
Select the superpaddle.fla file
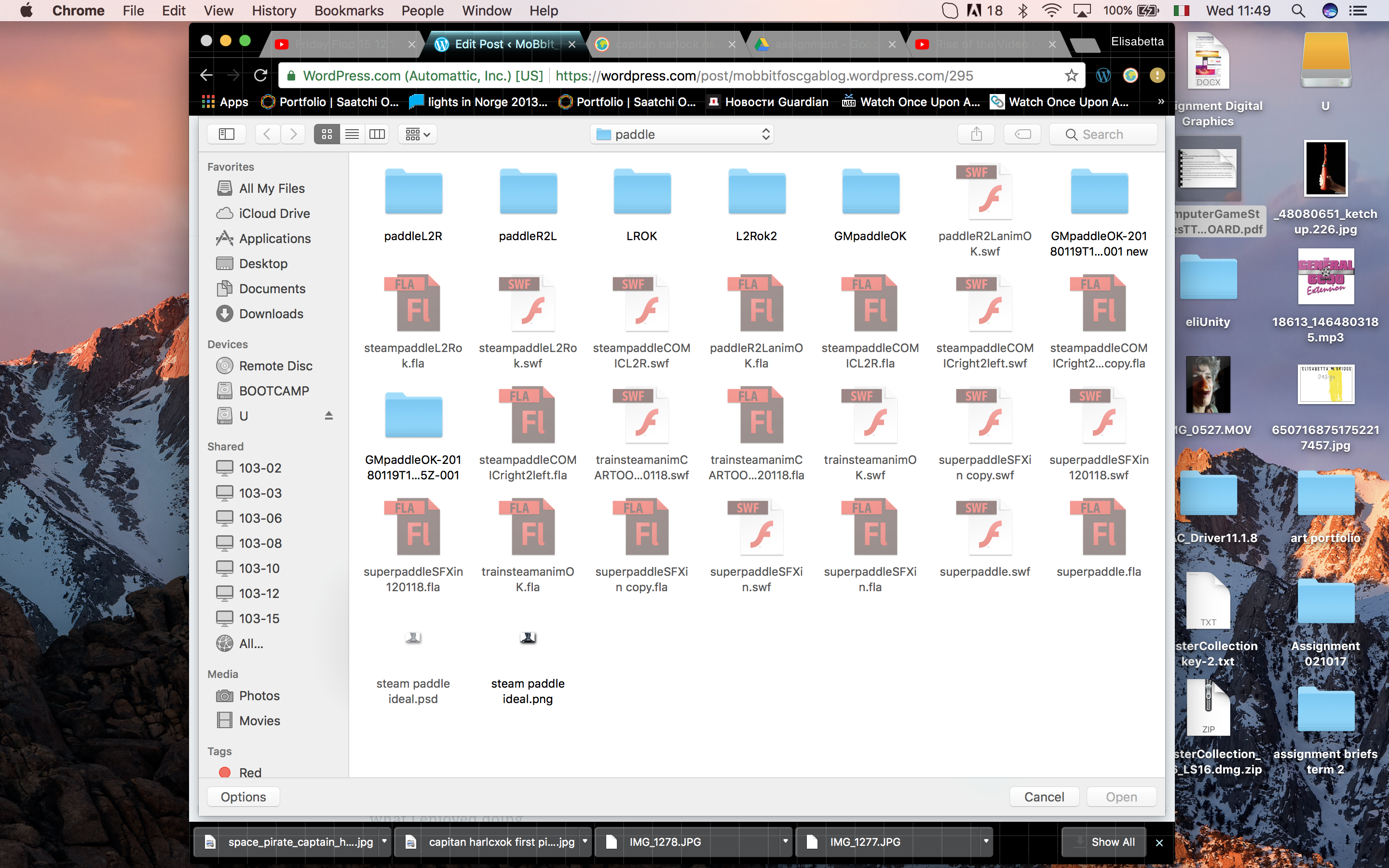tap(1099, 528)
